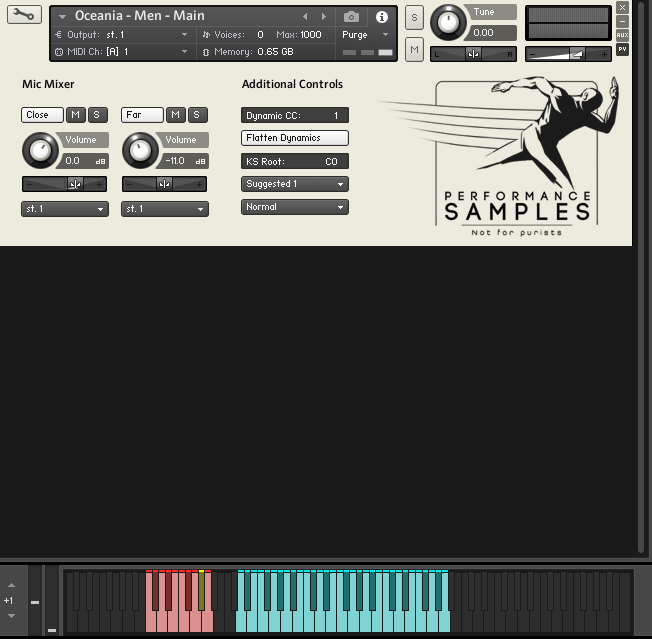Go to the previous instrument arrow
652x639 pixels.
(x=305, y=17)
